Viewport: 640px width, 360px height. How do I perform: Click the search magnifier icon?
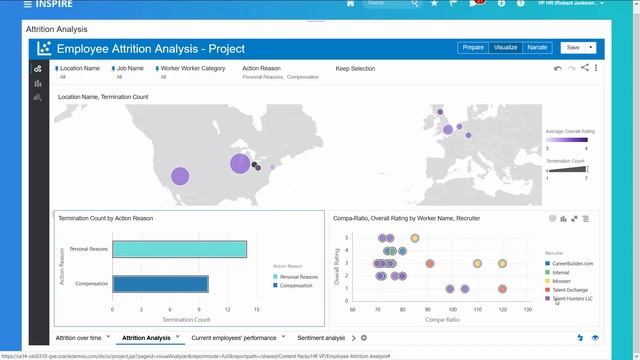pyautogui.click(x=415, y=3)
